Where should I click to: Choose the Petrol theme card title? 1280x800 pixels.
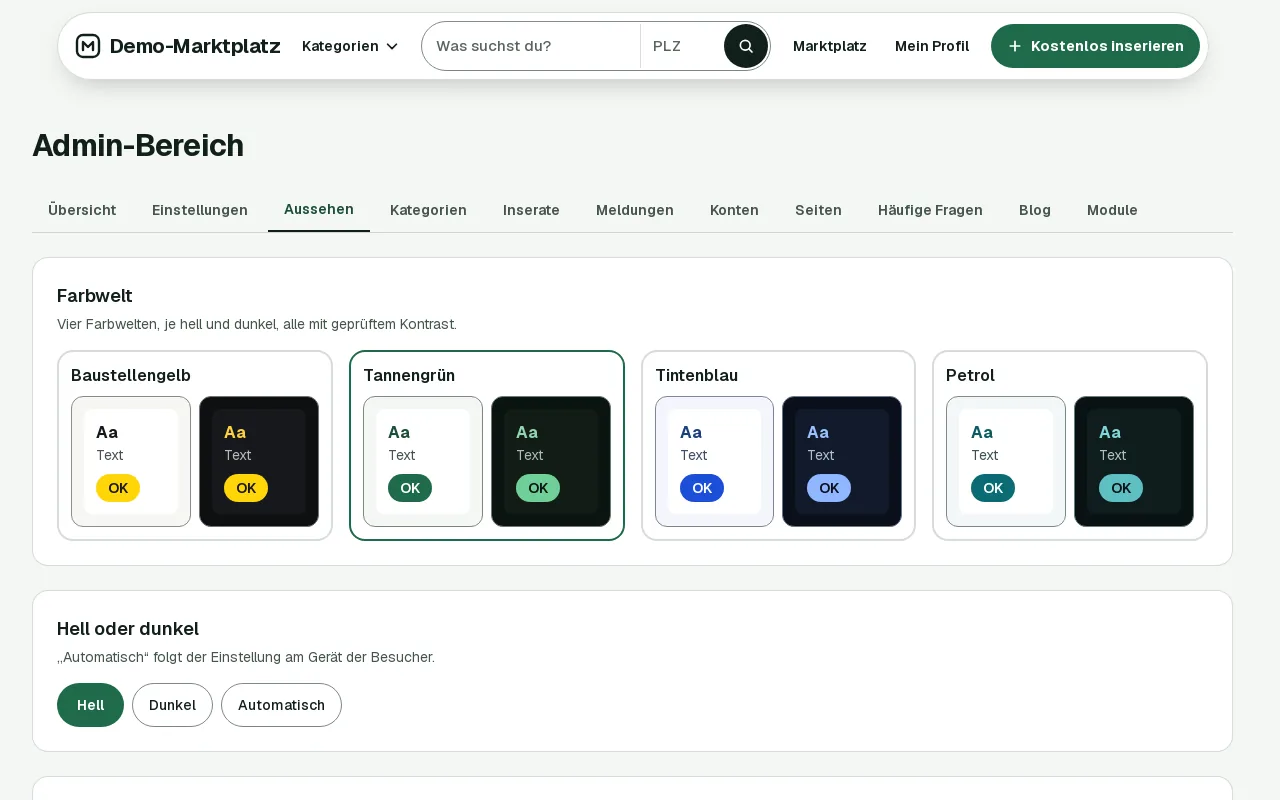(x=970, y=375)
